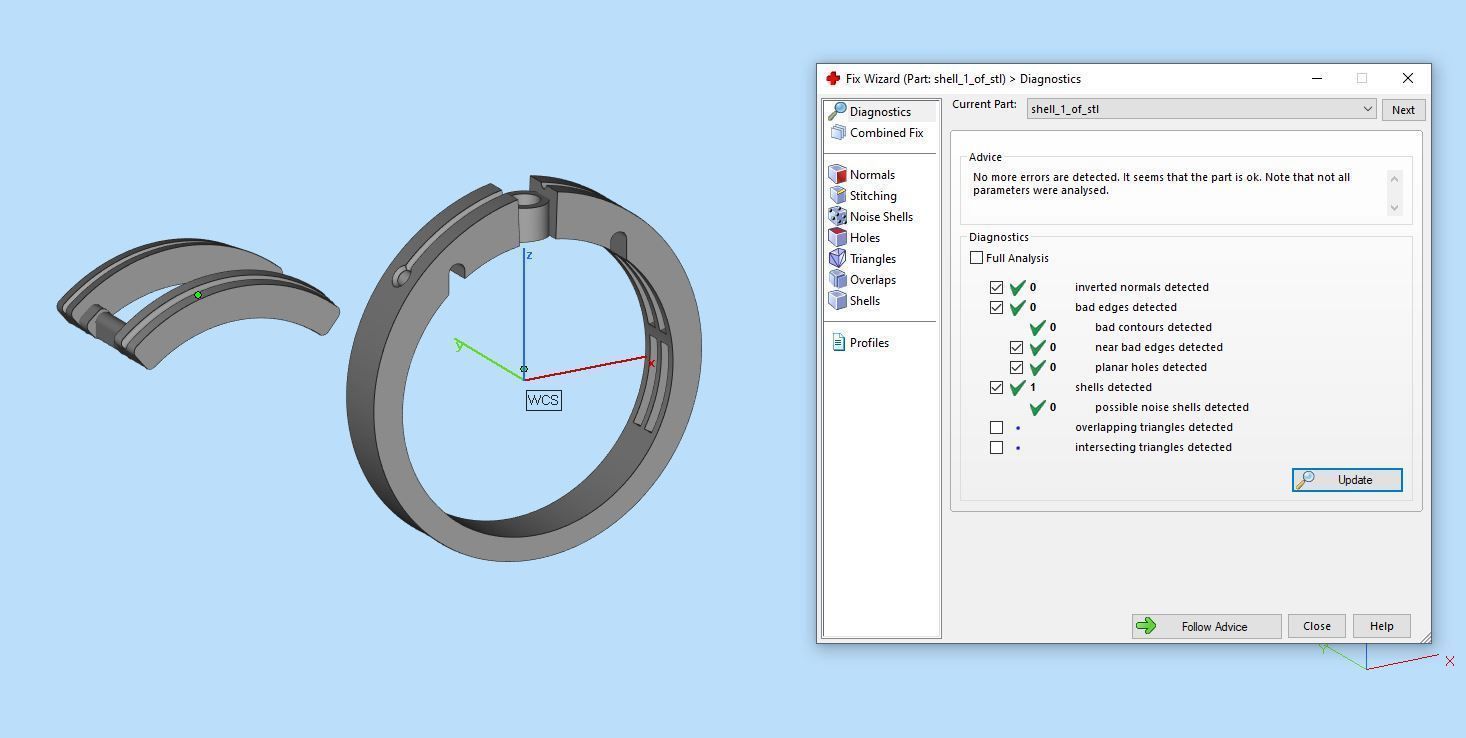Select Noise Shells in the sidebar
This screenshot has height=738, width=1466.
[870, 216]
